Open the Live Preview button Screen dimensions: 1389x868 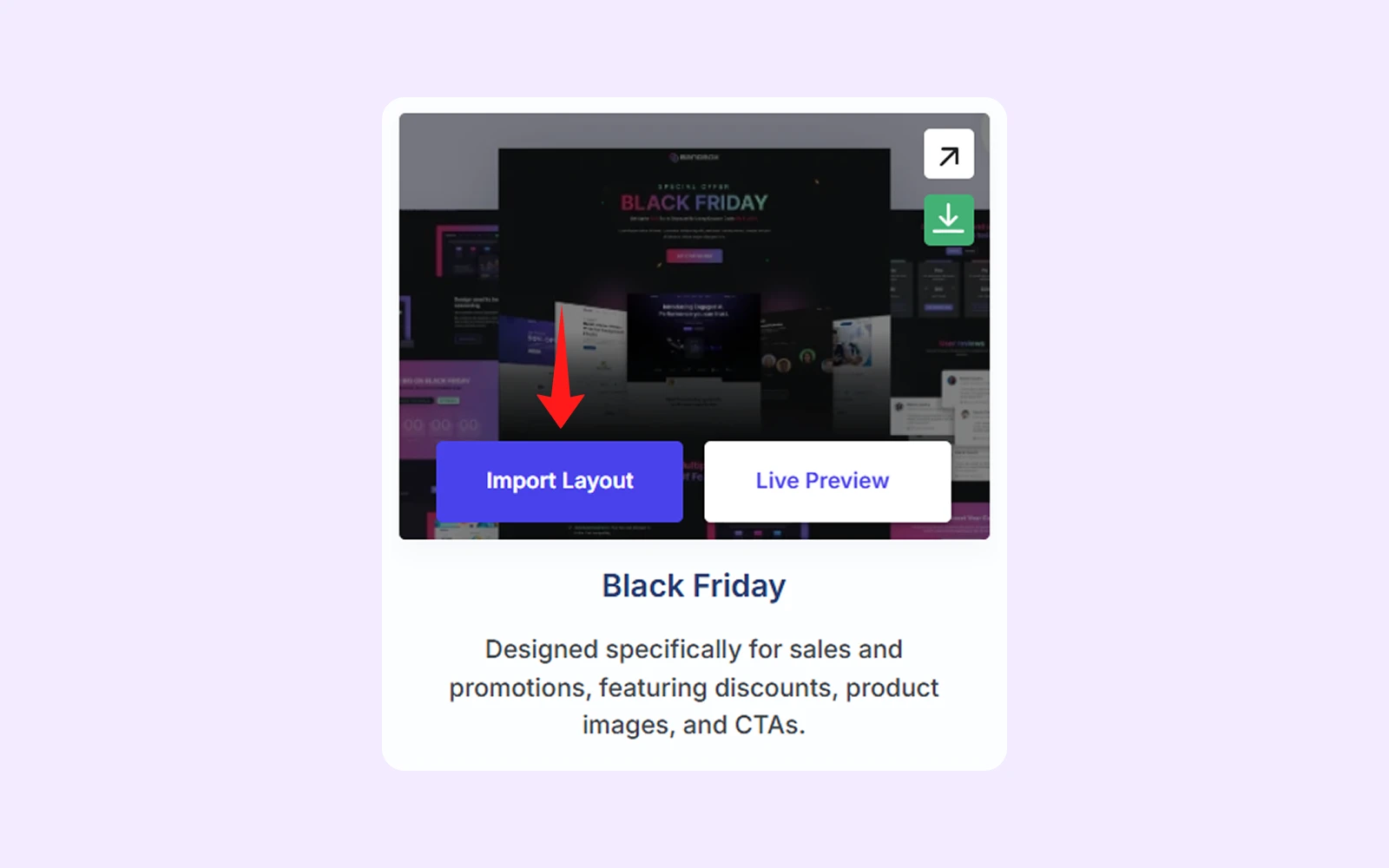pos(827,481)
